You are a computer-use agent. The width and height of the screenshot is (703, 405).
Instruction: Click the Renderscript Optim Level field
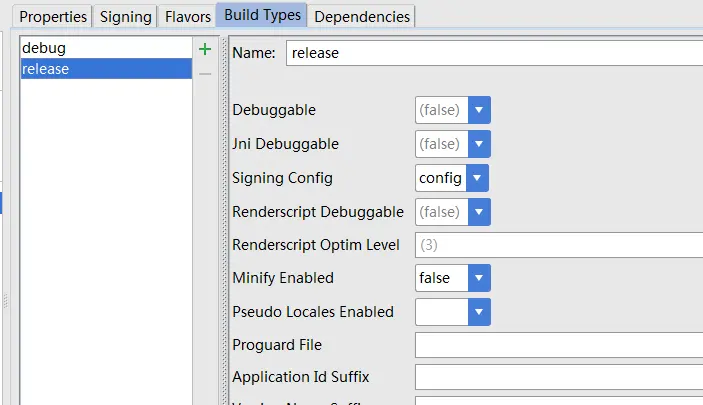tap(558, 245)
